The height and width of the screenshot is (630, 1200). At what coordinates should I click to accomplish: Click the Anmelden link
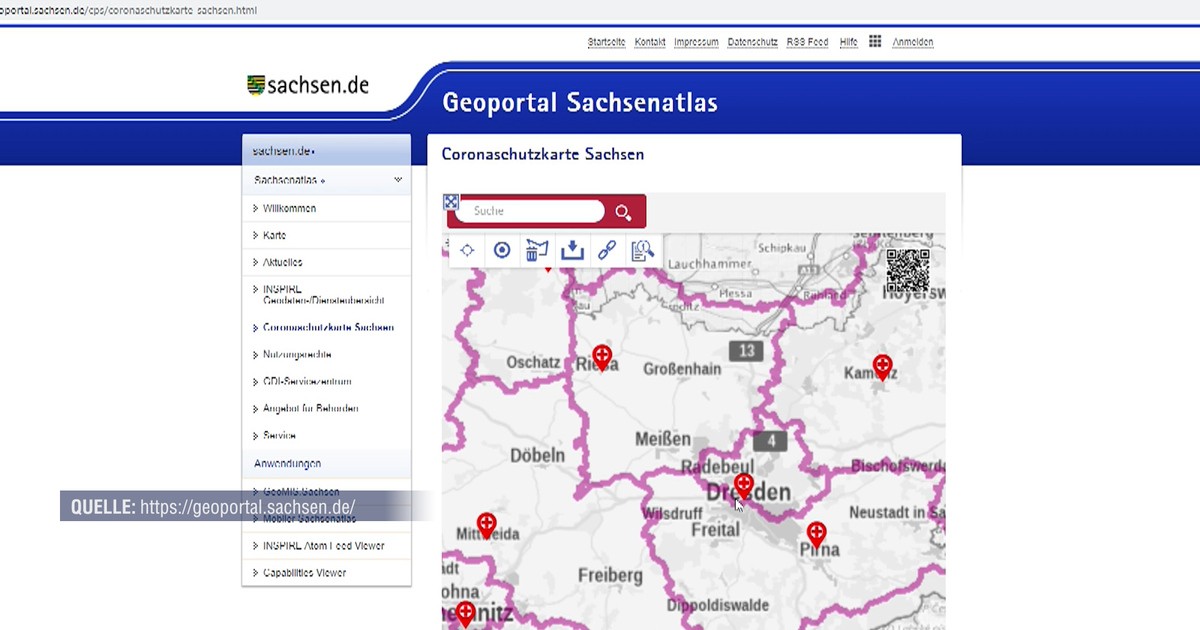(x=912, y=42)
